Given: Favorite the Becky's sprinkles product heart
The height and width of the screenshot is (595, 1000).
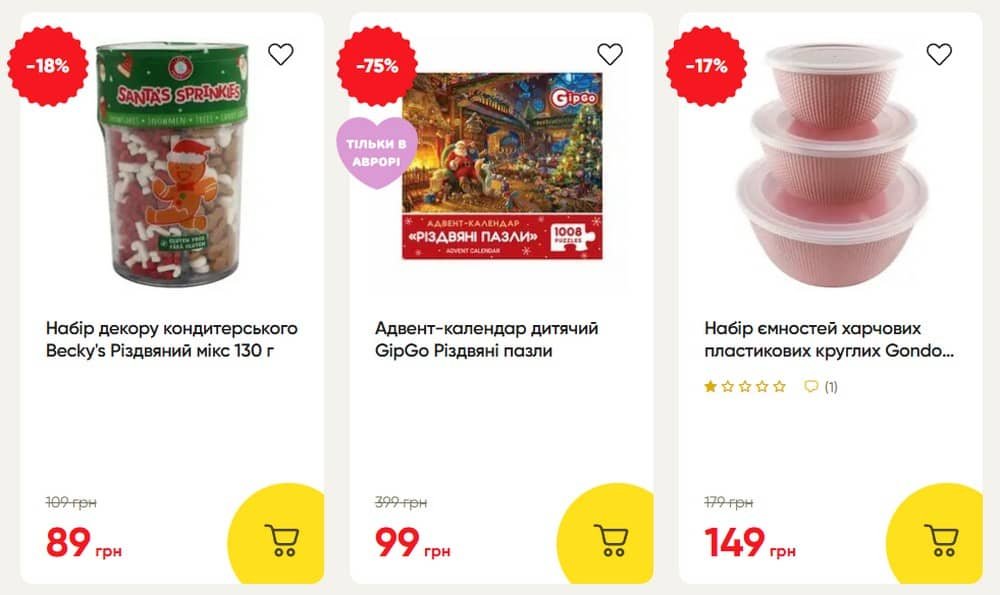Looking at the screenshot, I should pyautogui.click(x=281, y=54).
